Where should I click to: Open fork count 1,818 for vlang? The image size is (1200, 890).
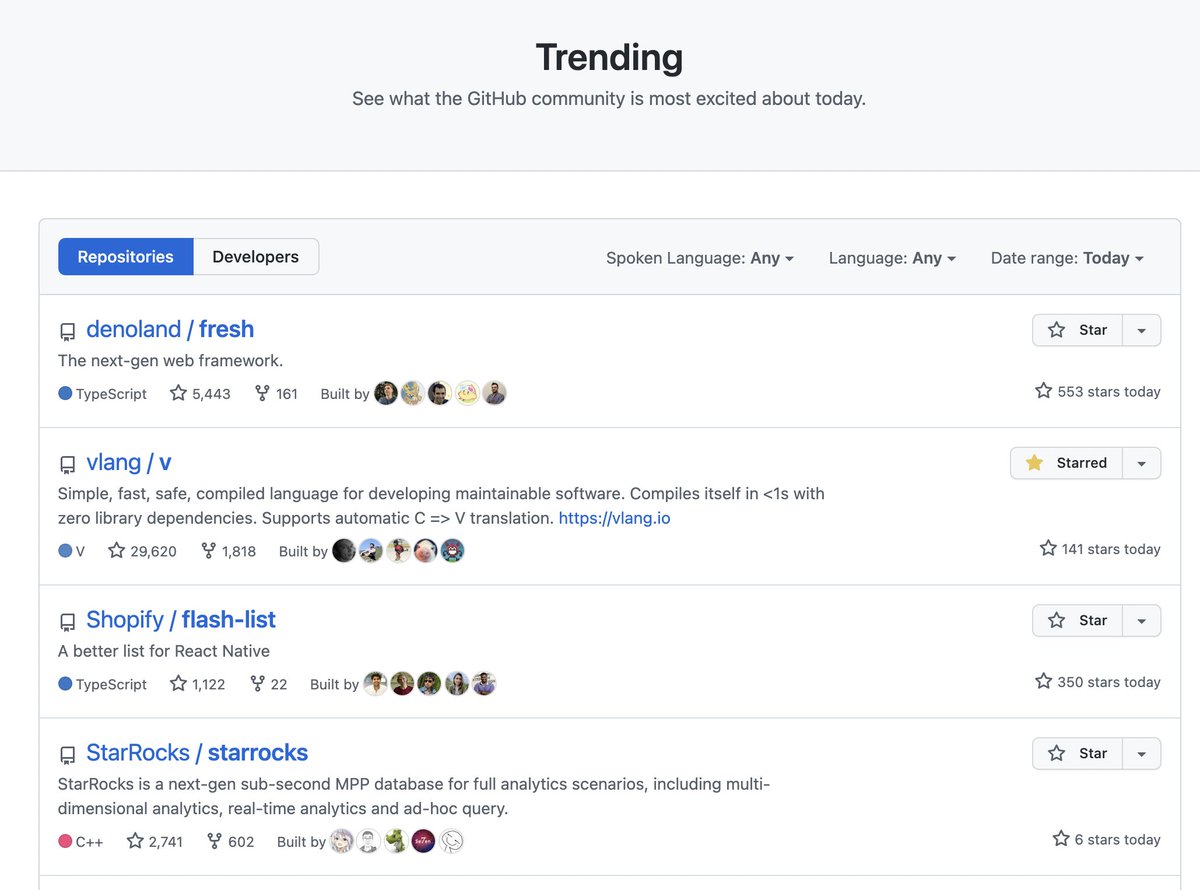coord(228,550)
